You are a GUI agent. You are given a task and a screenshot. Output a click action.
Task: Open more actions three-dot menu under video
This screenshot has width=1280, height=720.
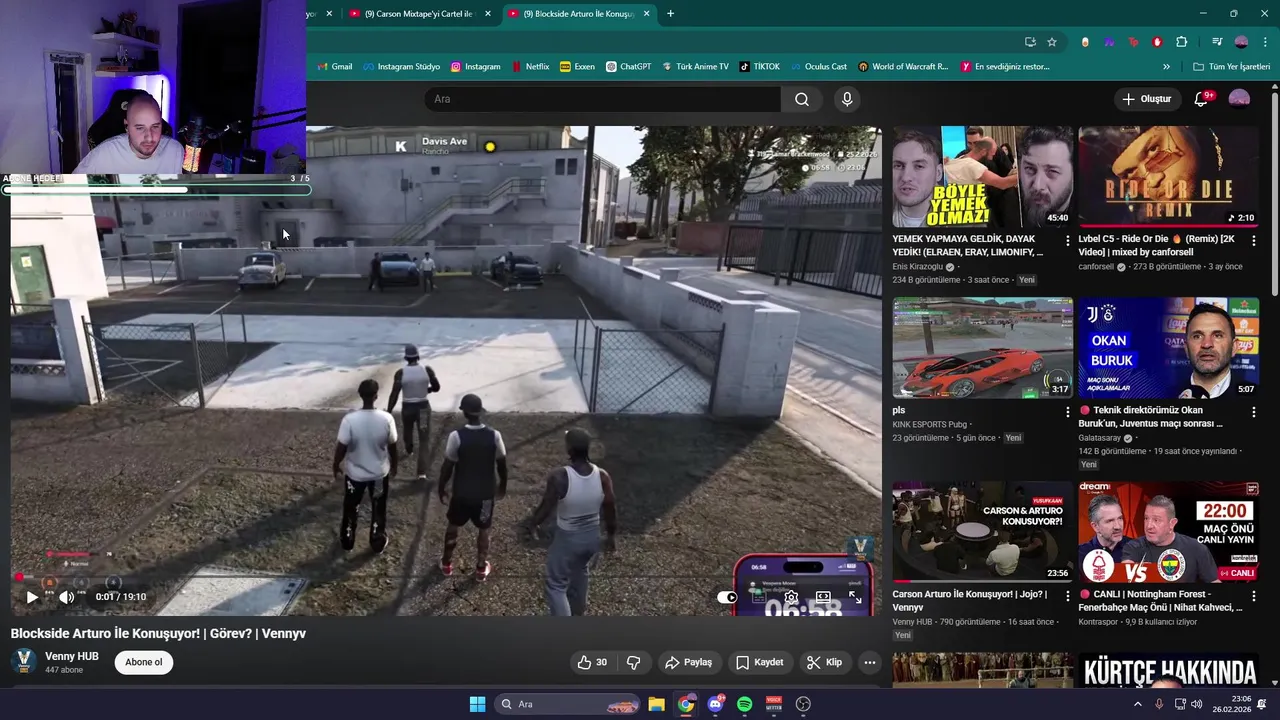[870, 662]
